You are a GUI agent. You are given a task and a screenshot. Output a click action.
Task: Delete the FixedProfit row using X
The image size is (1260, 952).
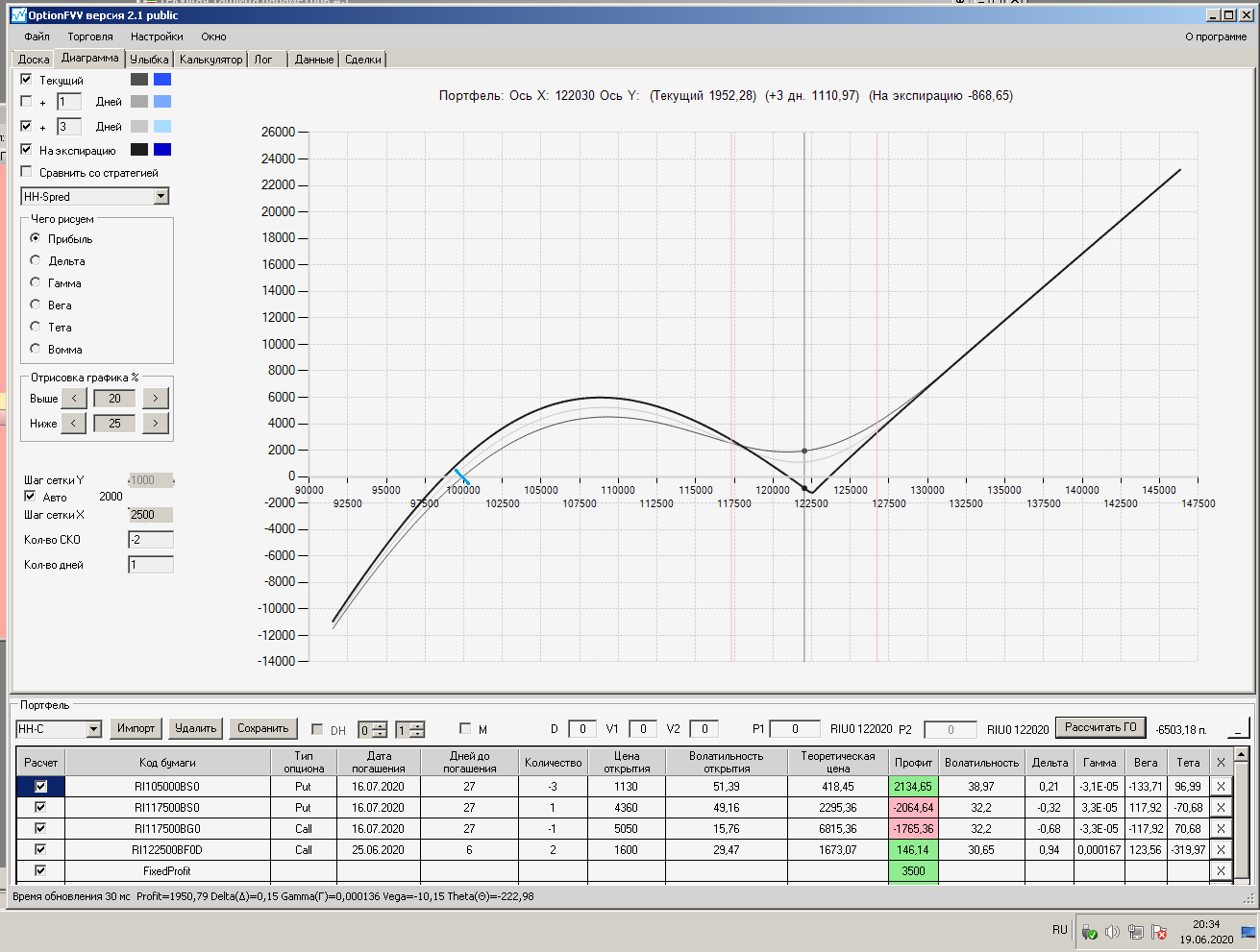1221,871
